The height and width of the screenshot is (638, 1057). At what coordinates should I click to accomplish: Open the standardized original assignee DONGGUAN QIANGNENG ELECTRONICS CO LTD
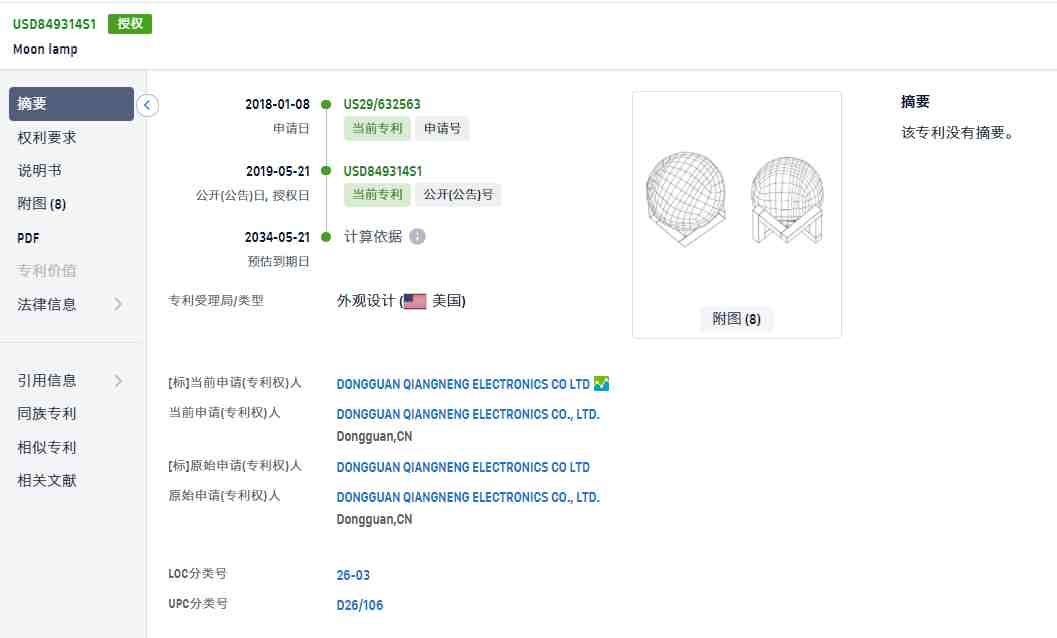[463, 467]
